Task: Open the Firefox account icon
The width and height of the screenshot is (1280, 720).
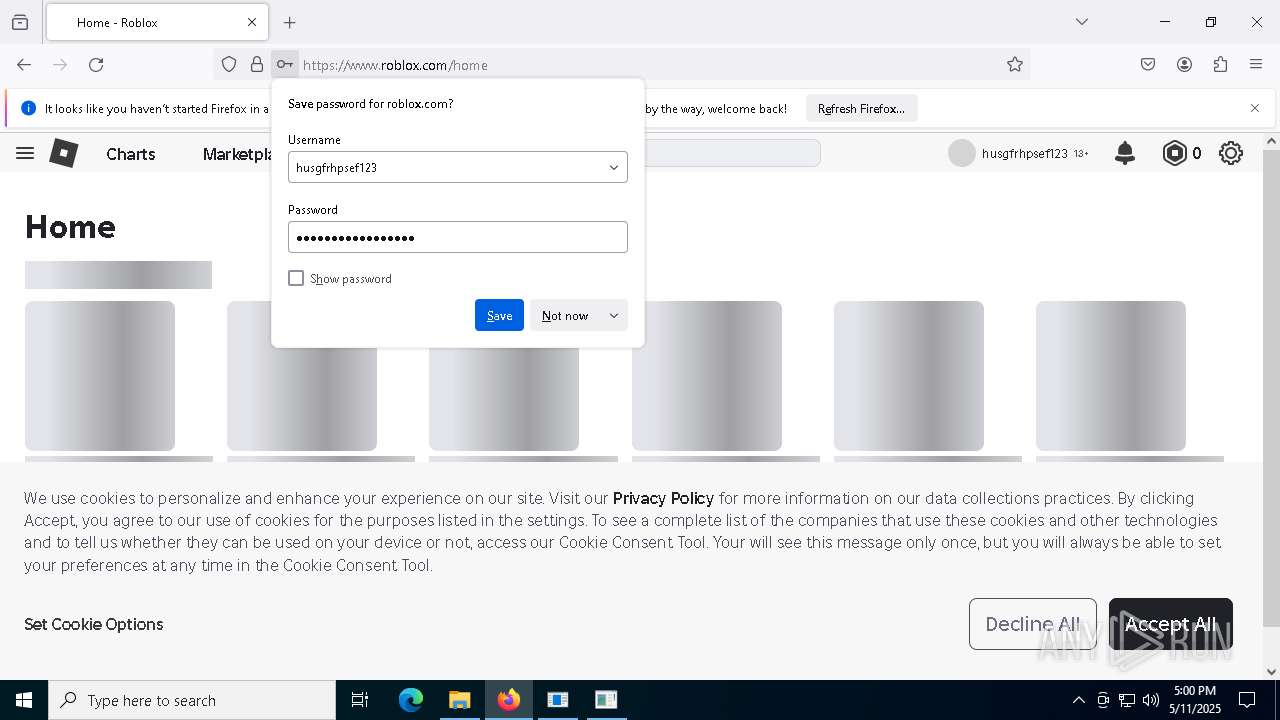Action: [x=1184, y=65]
